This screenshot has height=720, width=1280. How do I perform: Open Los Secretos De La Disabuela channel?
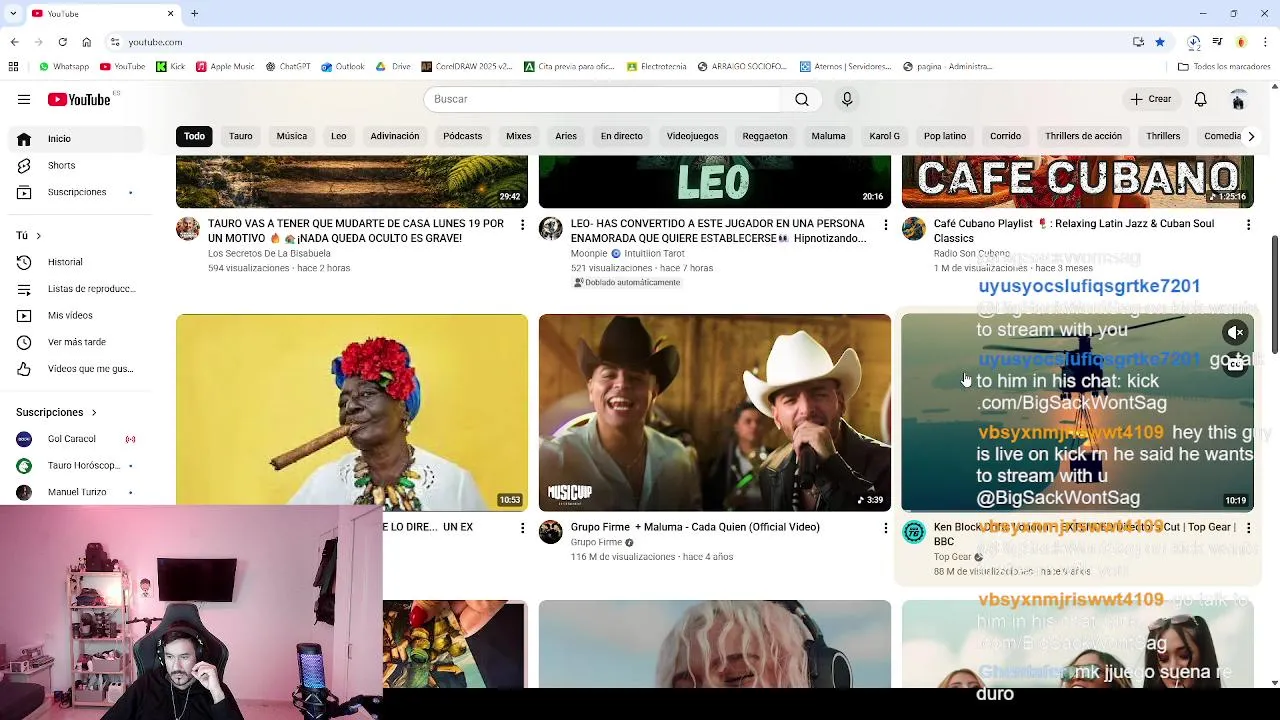pyautogui.click(x=269, y=254)
